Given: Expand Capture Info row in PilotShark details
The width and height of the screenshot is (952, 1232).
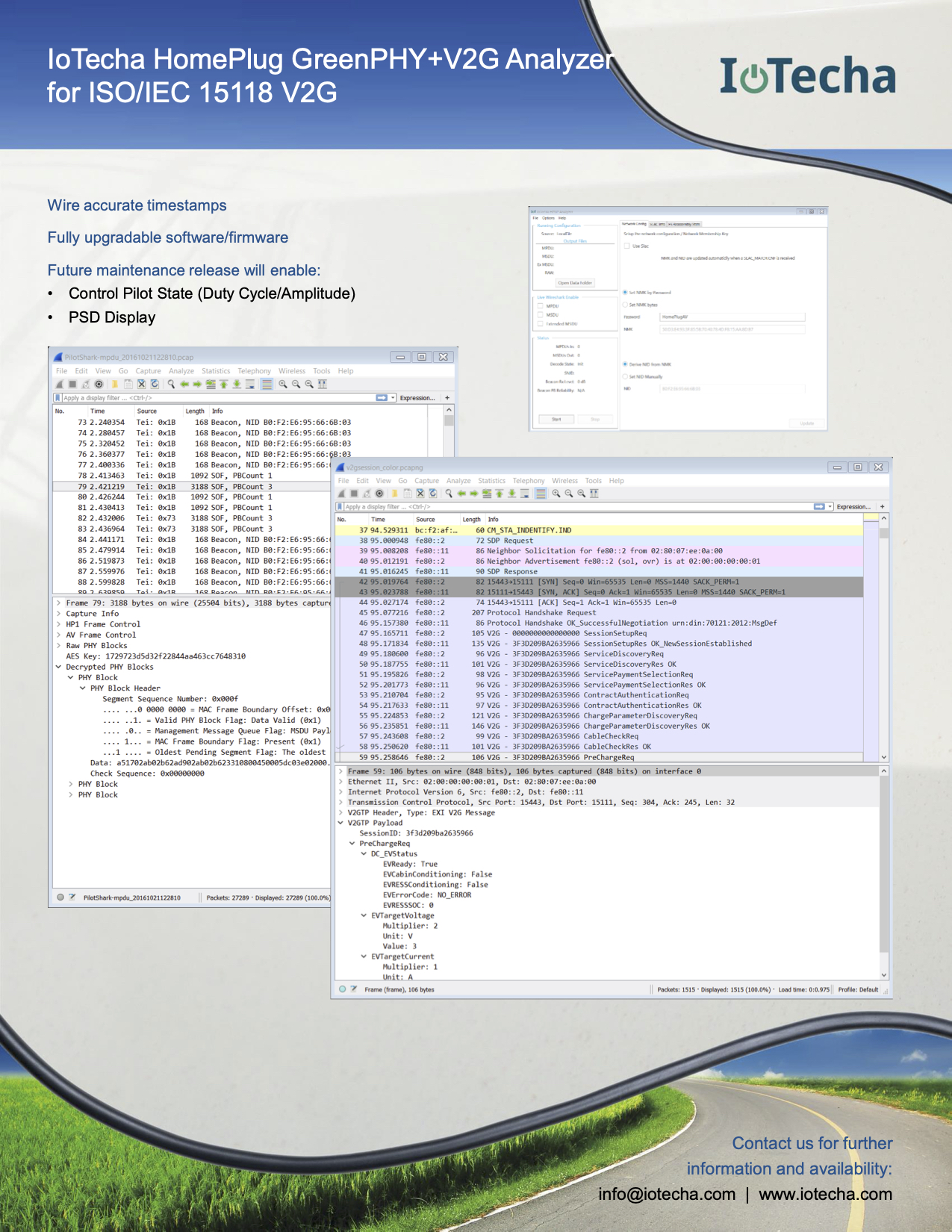Looking at the screenshot, I should pos(59,614).
